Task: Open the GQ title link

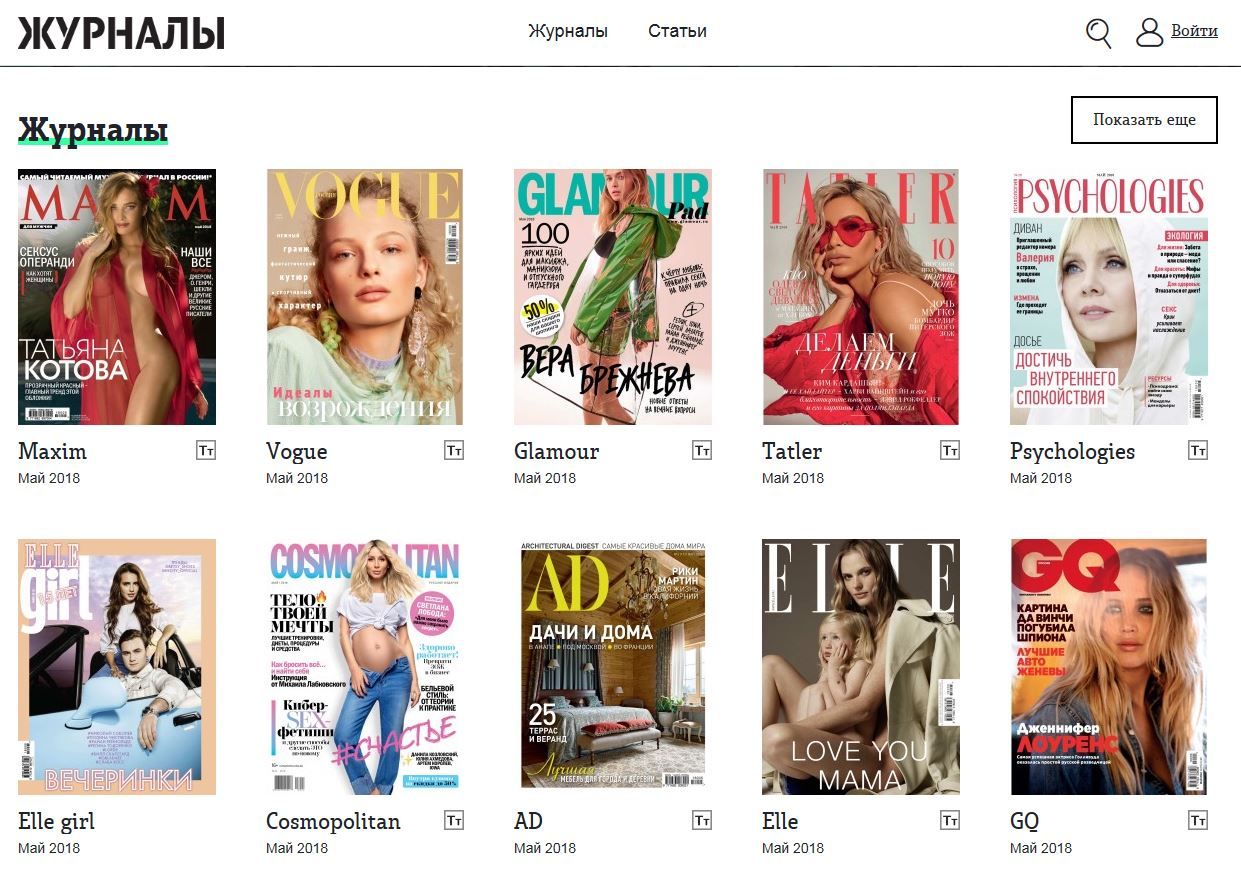Action: (1025, 822)
